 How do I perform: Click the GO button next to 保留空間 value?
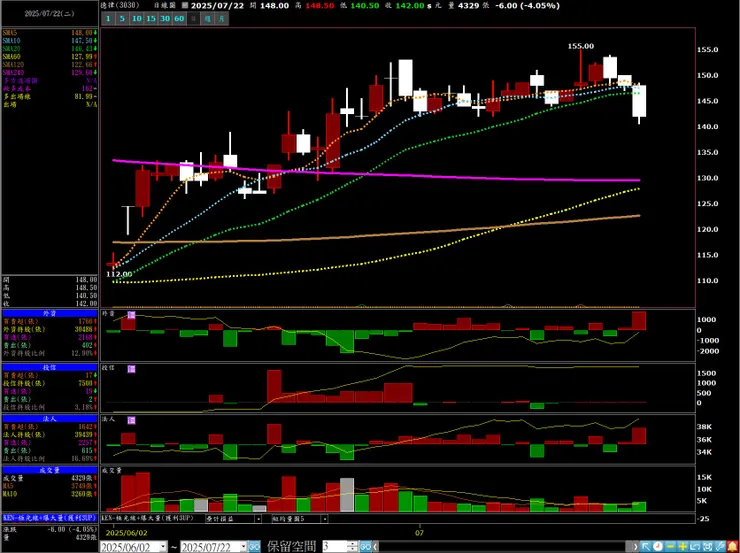click(365, 547)
